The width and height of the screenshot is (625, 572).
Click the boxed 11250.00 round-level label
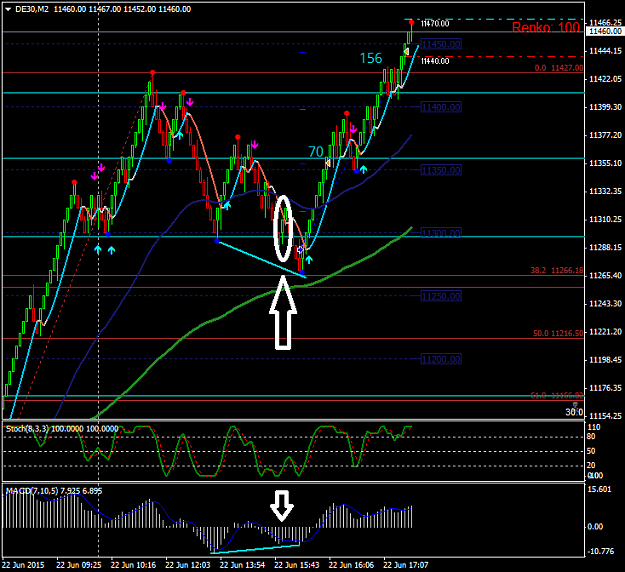tap(441, 296)
